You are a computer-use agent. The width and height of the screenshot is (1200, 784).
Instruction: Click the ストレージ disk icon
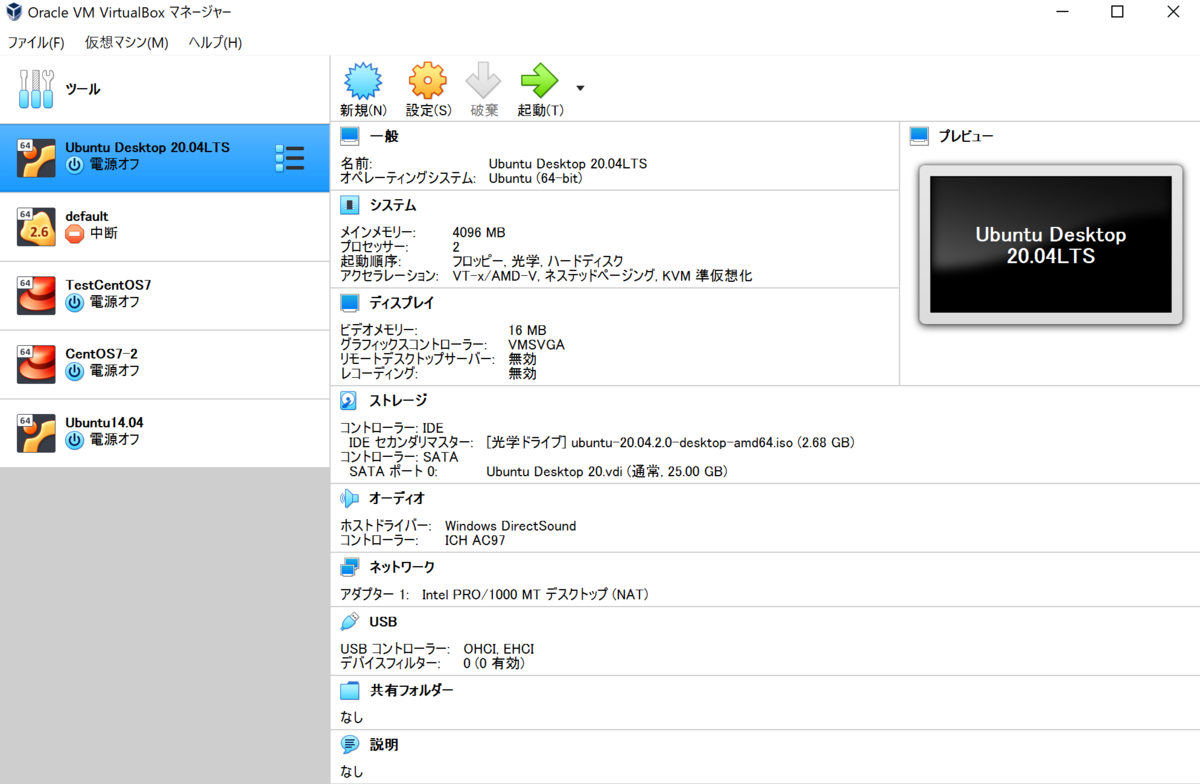[x=349, y=400]
